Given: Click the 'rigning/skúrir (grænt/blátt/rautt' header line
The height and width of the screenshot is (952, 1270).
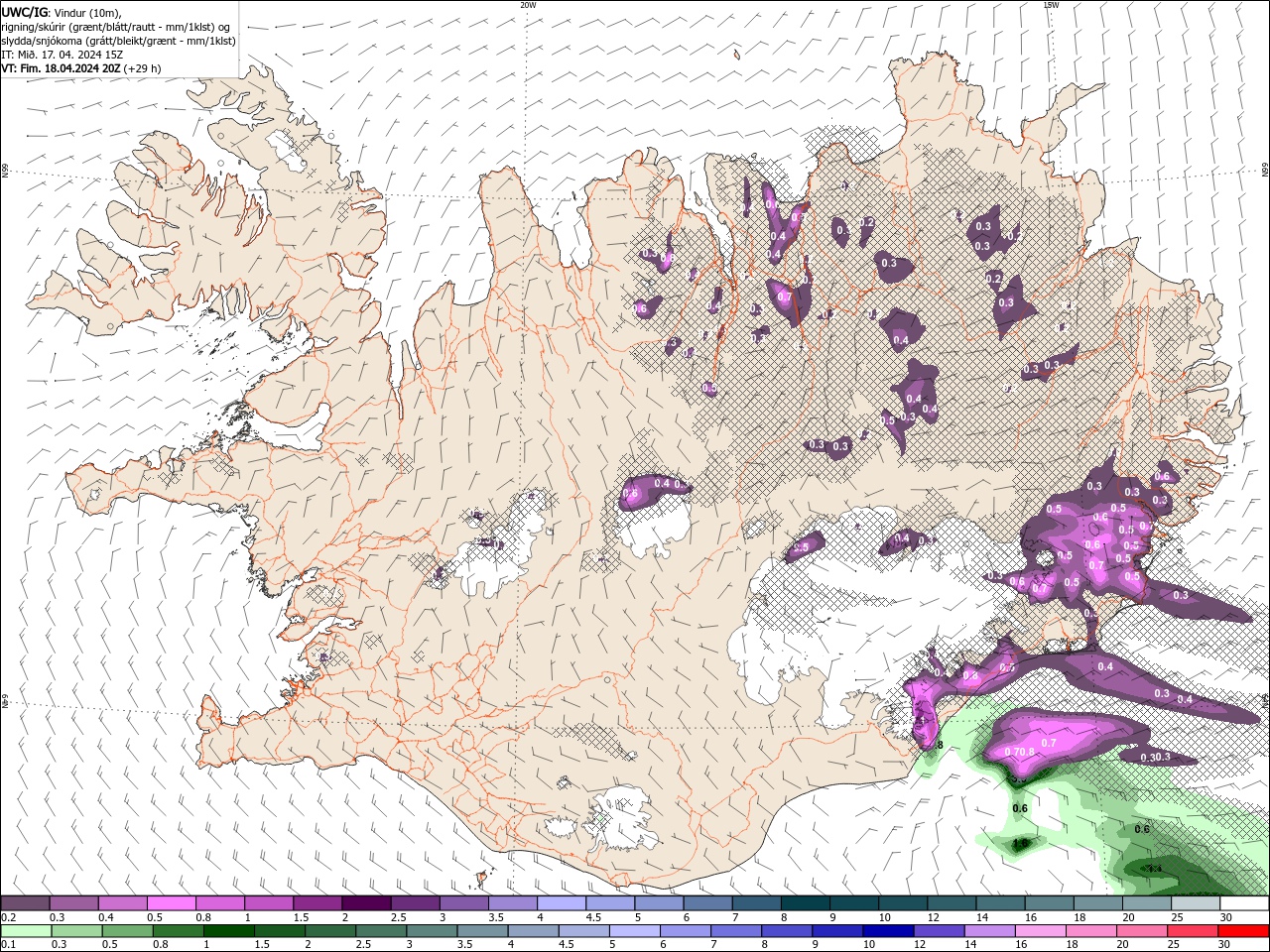Looking at the screenshot, I should click(117, 27).
